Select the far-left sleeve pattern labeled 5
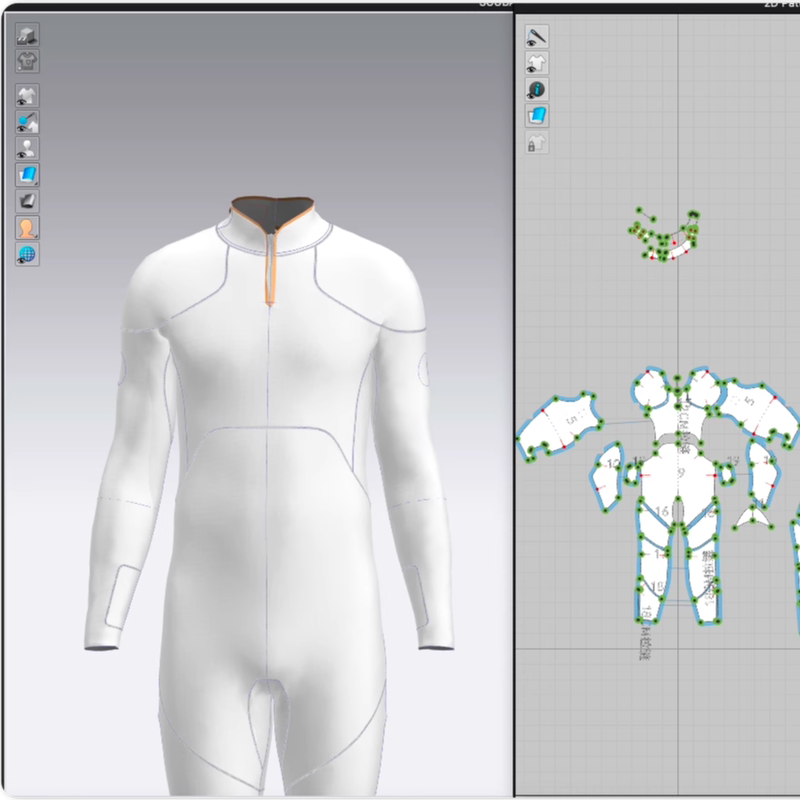 [x=559, y=426]
